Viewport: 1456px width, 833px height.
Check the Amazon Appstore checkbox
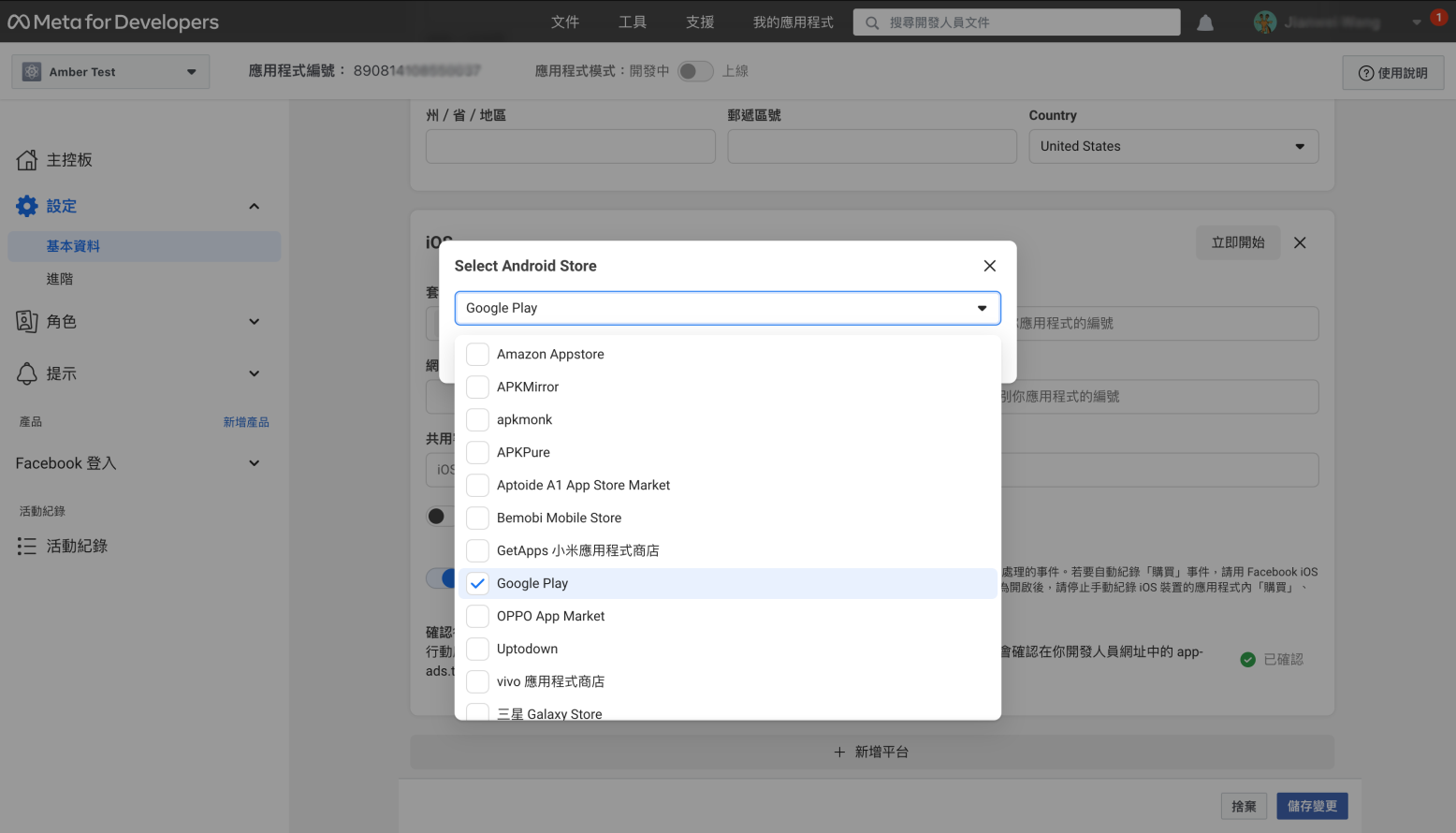point(477,354)
